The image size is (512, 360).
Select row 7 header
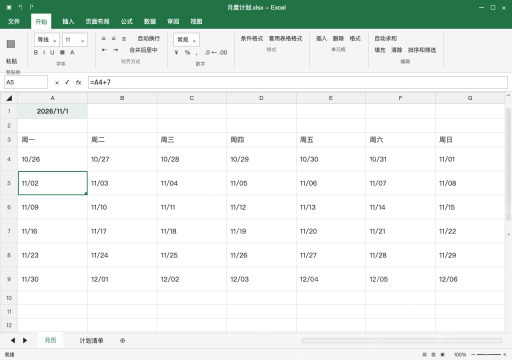(9, 231)
